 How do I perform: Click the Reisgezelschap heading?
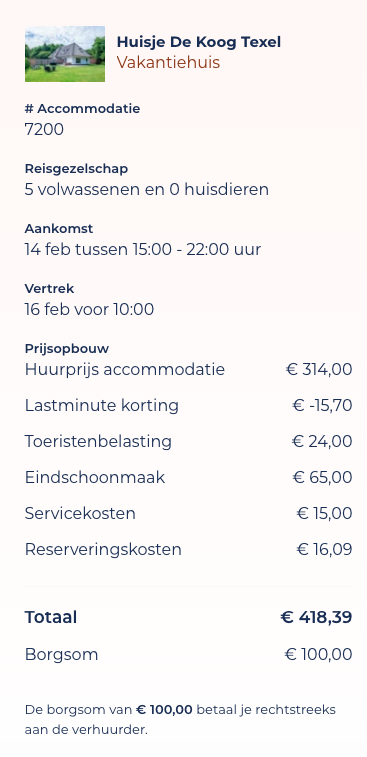(76, 168)
